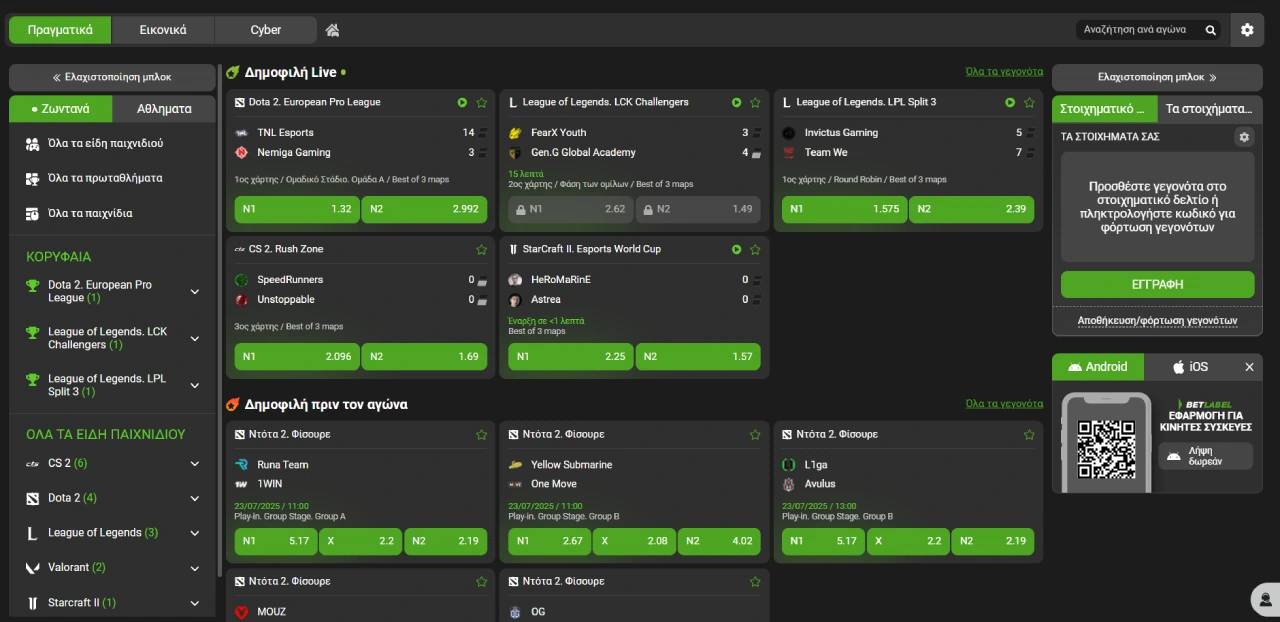Viewport: 1280px width, 622px height.
Task: Click the TNL Esports team logo
Action: [241, 132]
